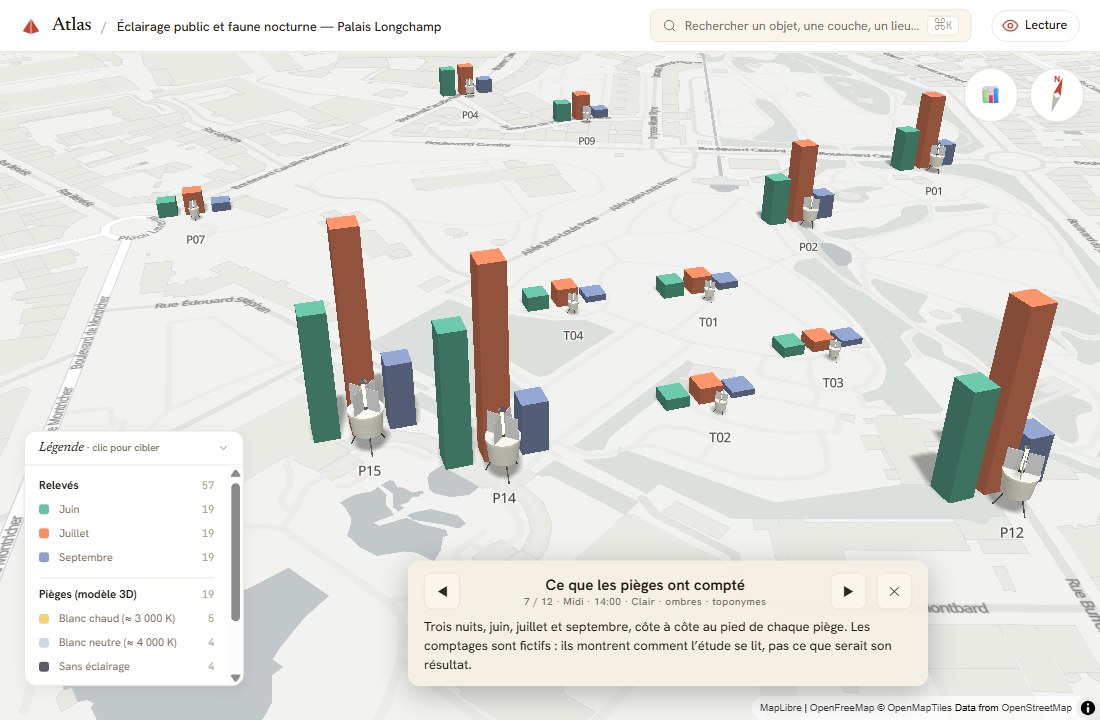
Task: Toggle the map attribution info icon
Action: pyautogui.click(x=1087, y=707)
